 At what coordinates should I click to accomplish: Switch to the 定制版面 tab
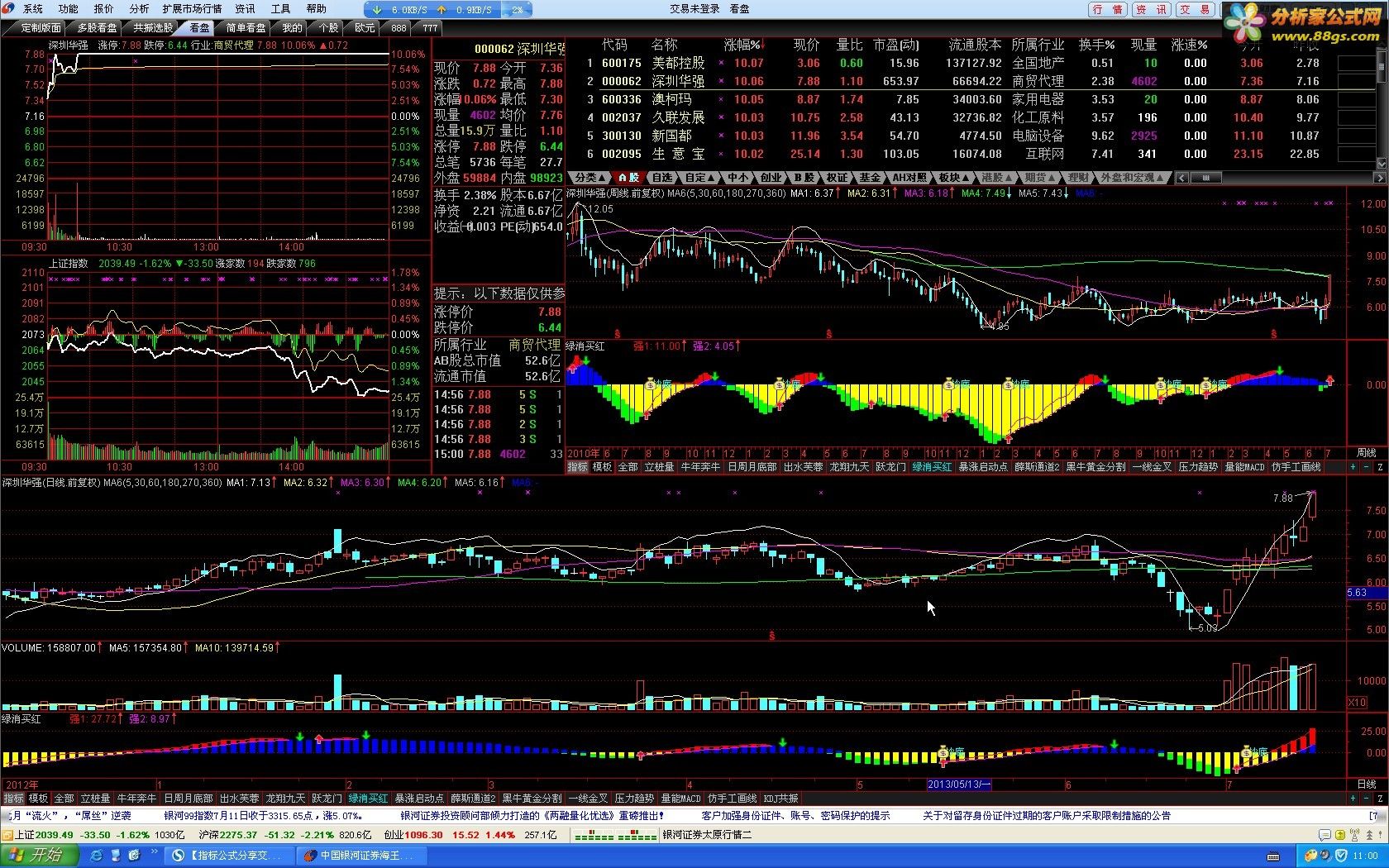41,28
